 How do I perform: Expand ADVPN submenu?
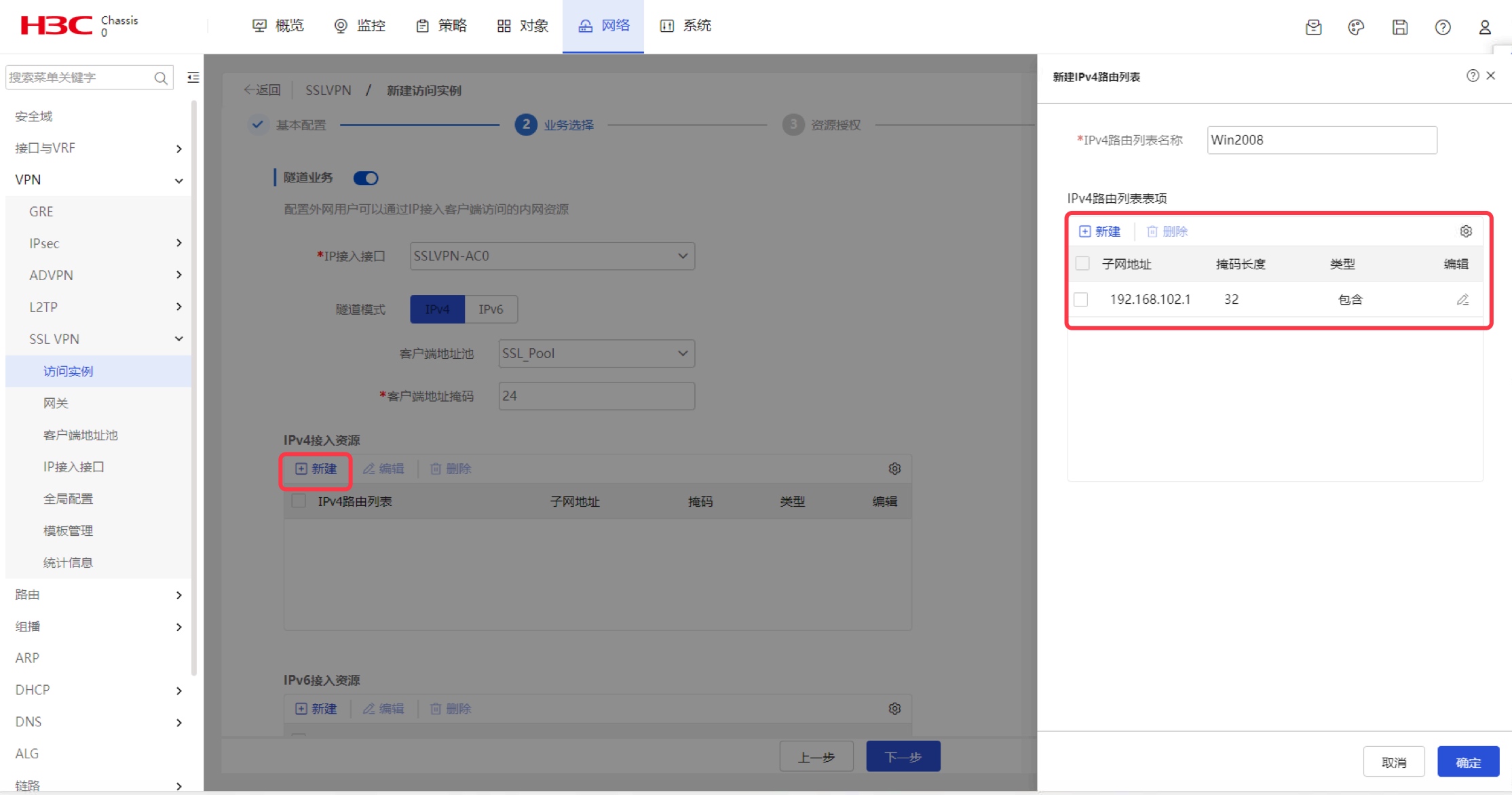click(98, 275)
